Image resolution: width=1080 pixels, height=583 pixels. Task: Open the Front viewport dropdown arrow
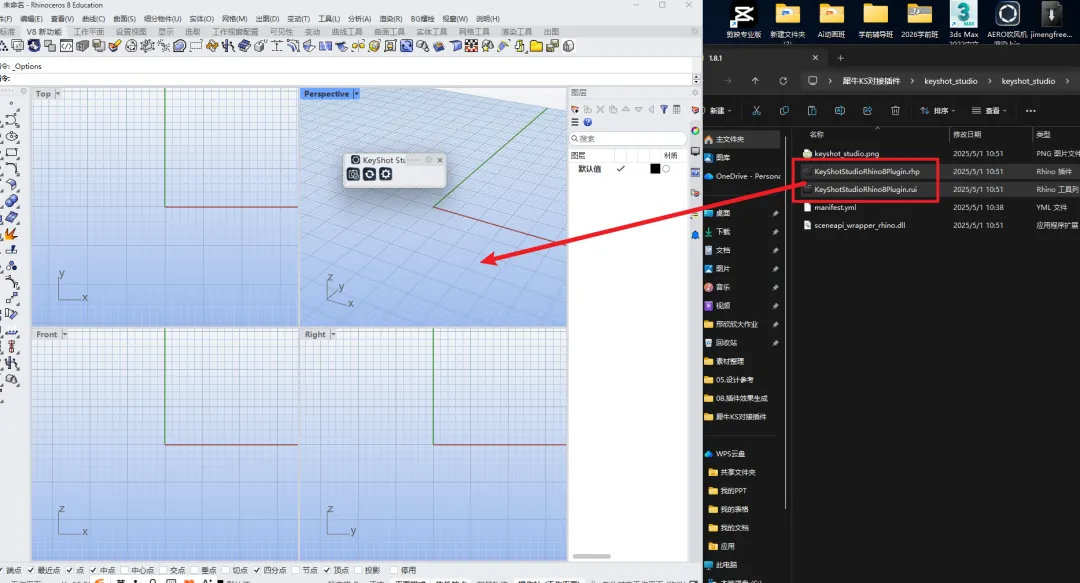pos(65,334)
